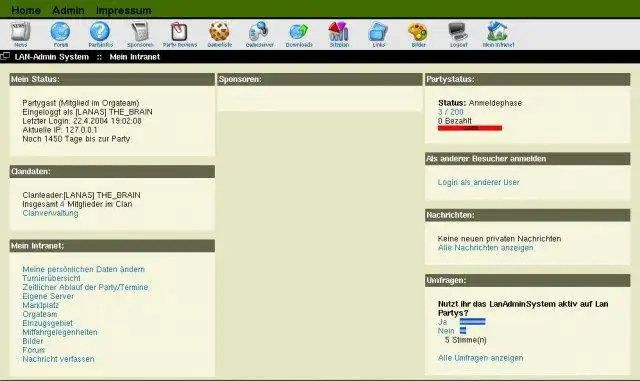Open the Orgateam link
640x381 pixels.
(40, 314)
